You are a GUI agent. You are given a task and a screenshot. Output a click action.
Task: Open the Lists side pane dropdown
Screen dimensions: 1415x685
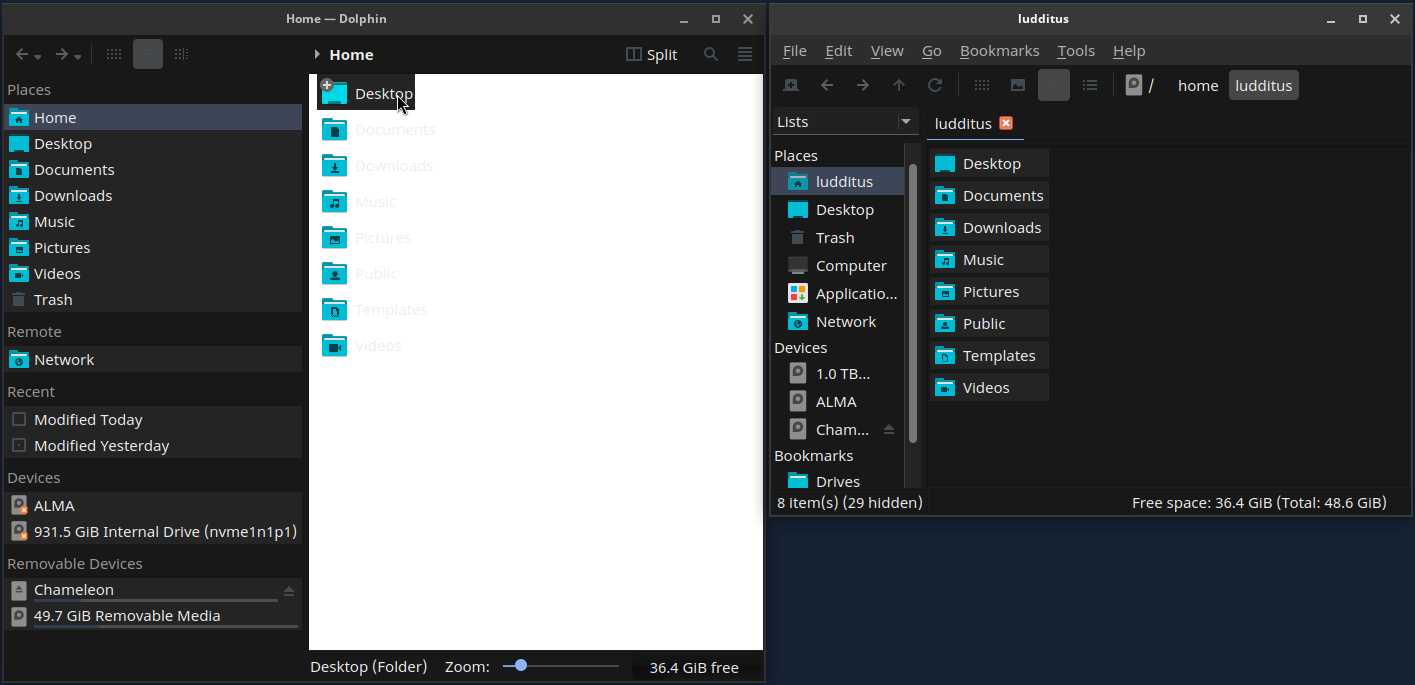coord(906,122)
